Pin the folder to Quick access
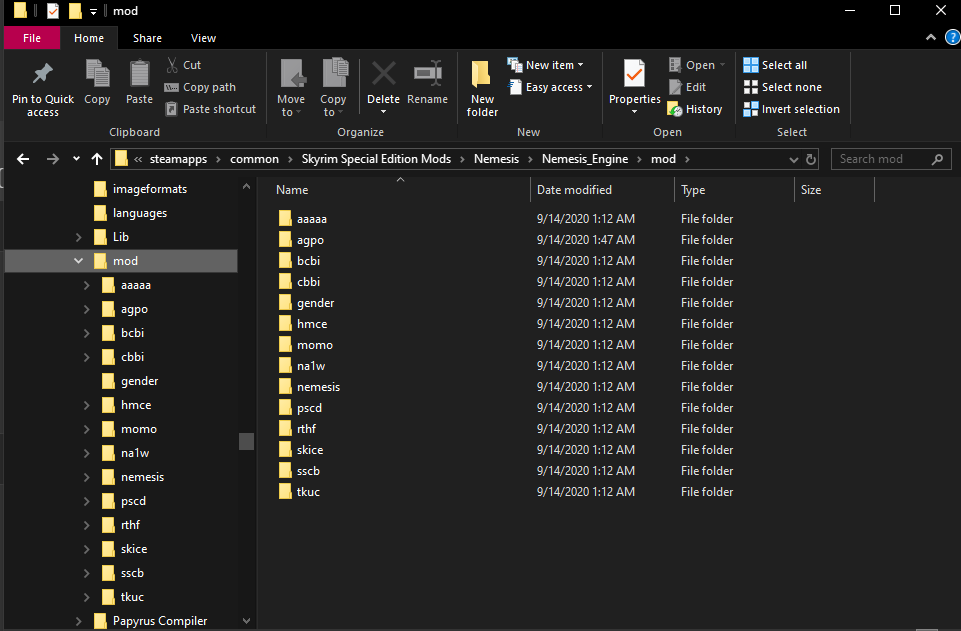This screenshot has width=961, height=631. (x=42, y=89)
